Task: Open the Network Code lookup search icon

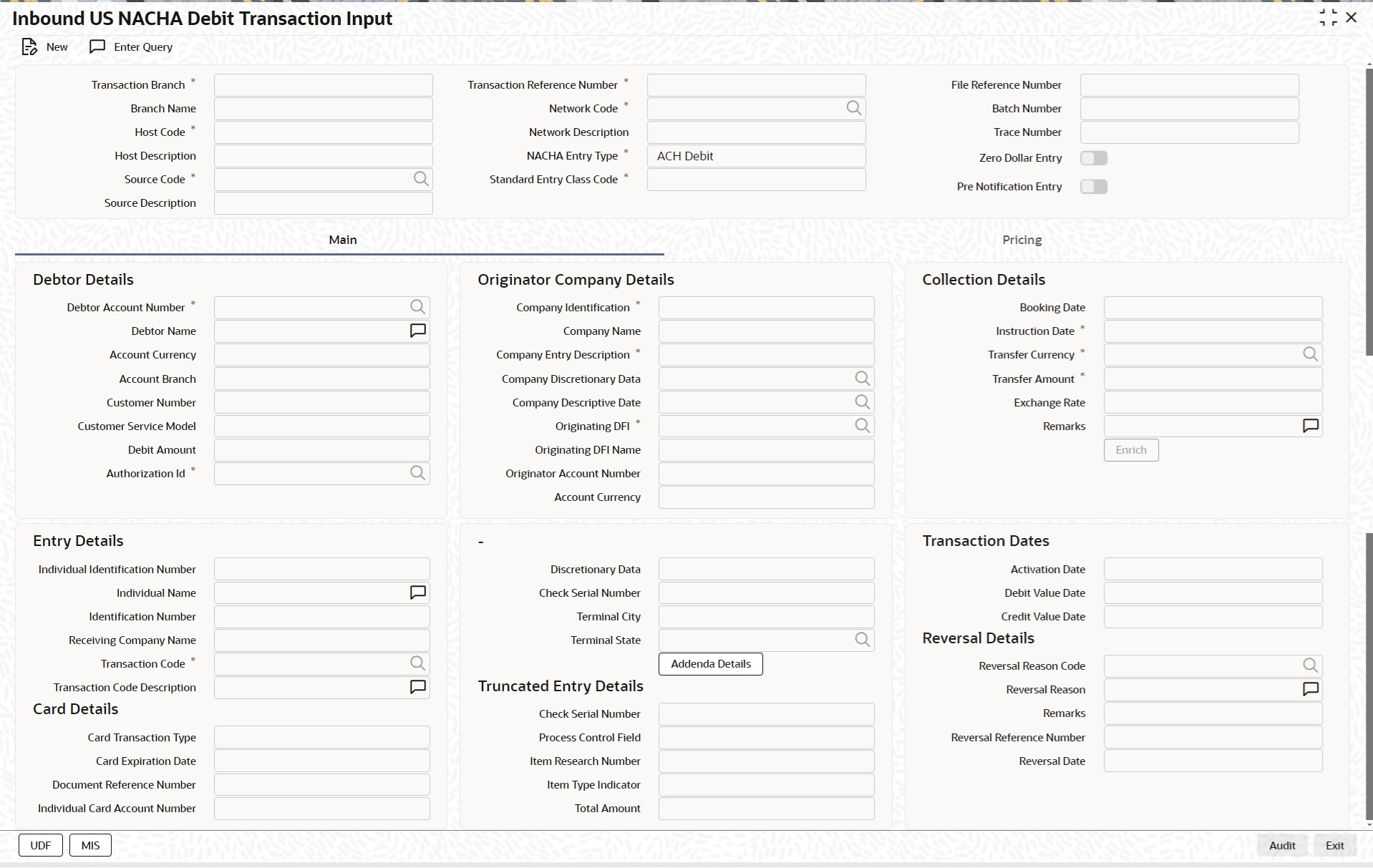Action: pyautogui.click(x=853, y=108)
